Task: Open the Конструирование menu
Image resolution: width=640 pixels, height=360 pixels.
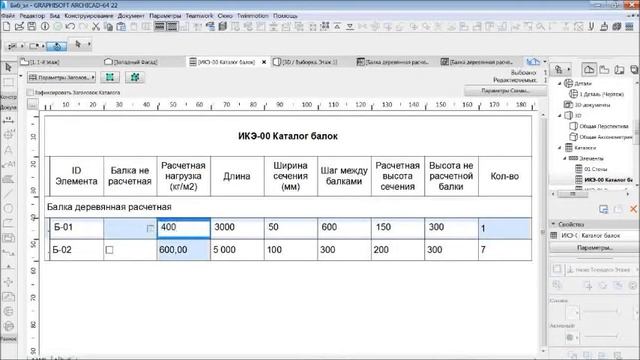Action: [89, 16]
